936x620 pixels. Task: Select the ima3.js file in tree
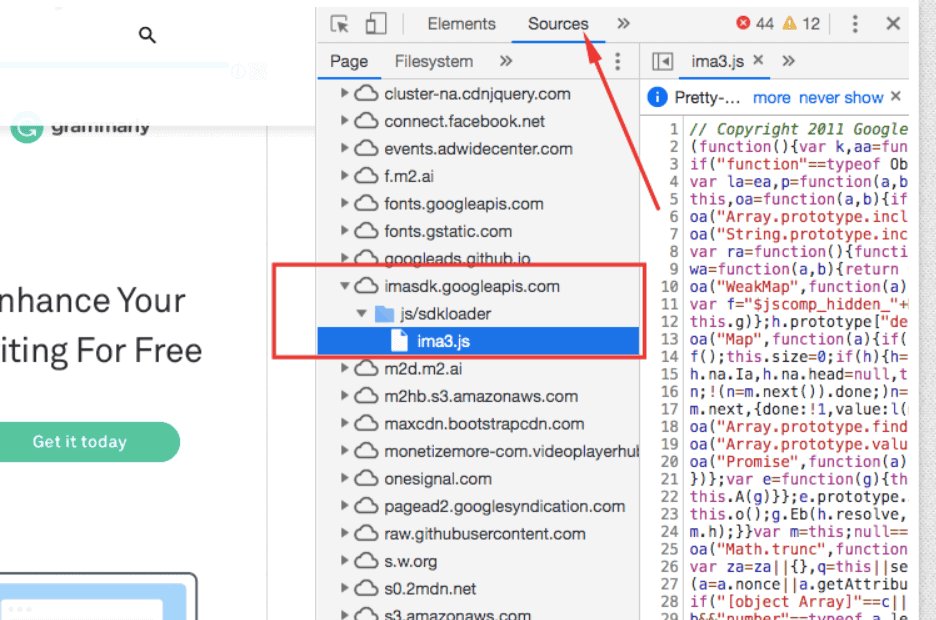tap(443, 341)
